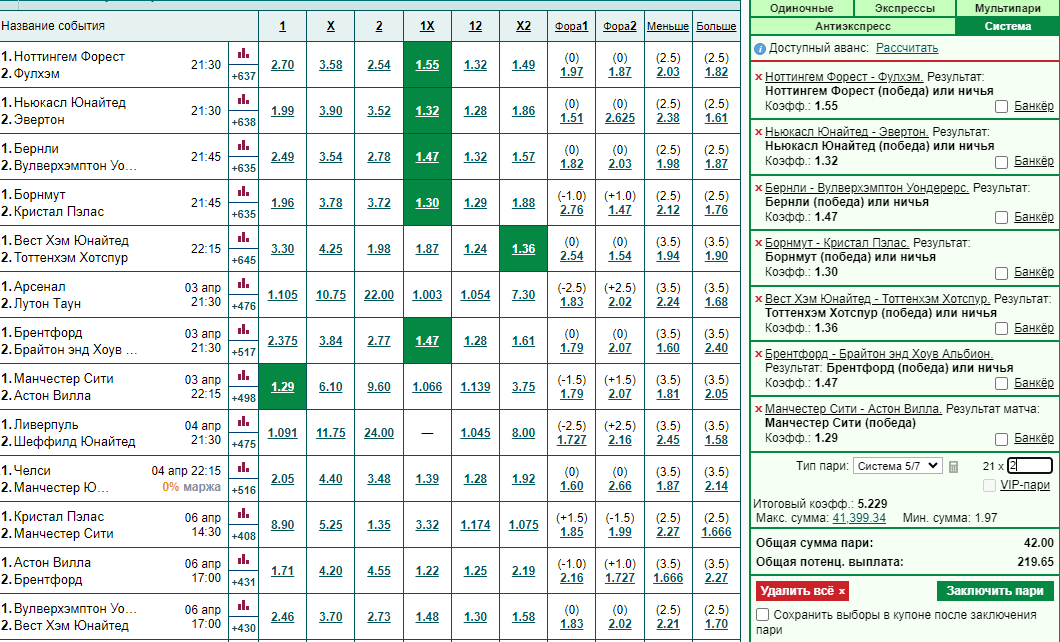This screenshot has width=1060, height=642.
Task: Sort by the 1X column header
Action: (x=427, y=26)
